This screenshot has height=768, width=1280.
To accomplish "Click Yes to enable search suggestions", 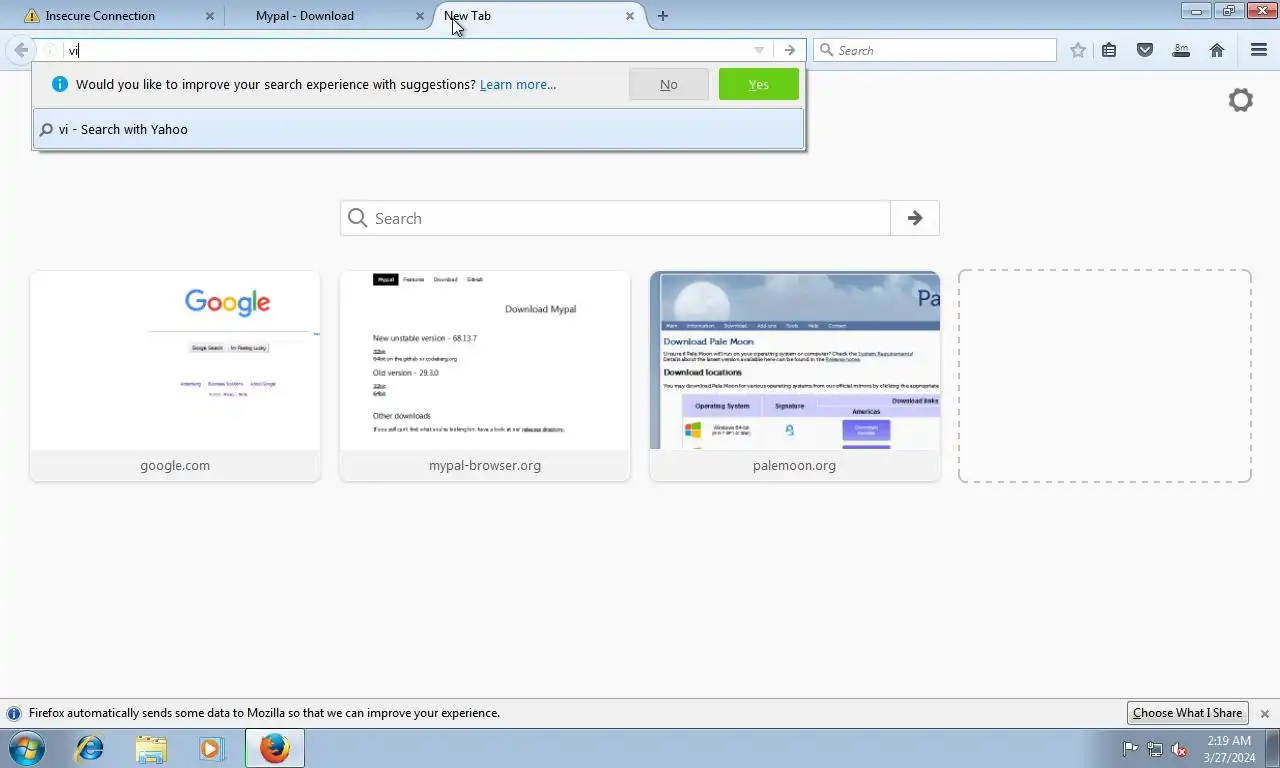I will coord(758,84).
